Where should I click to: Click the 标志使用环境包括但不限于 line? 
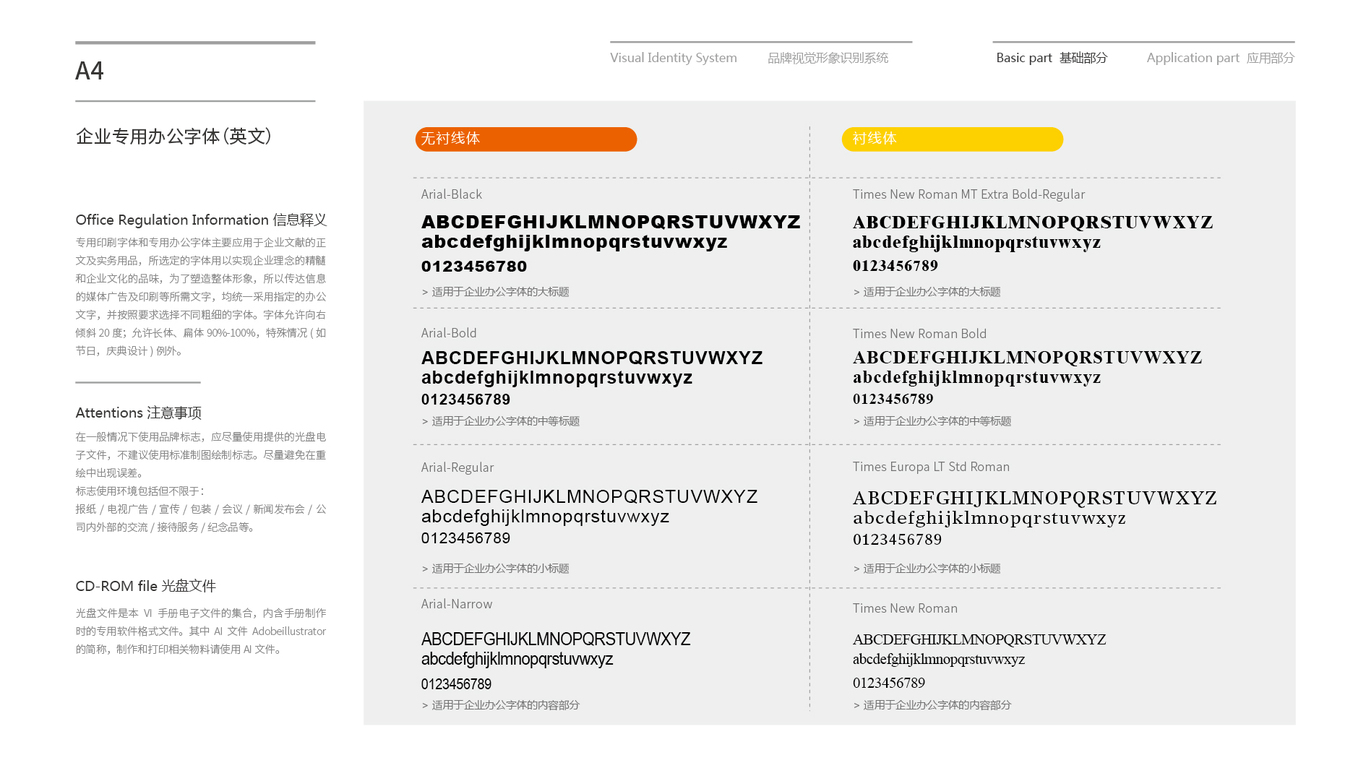click(140, 491)
